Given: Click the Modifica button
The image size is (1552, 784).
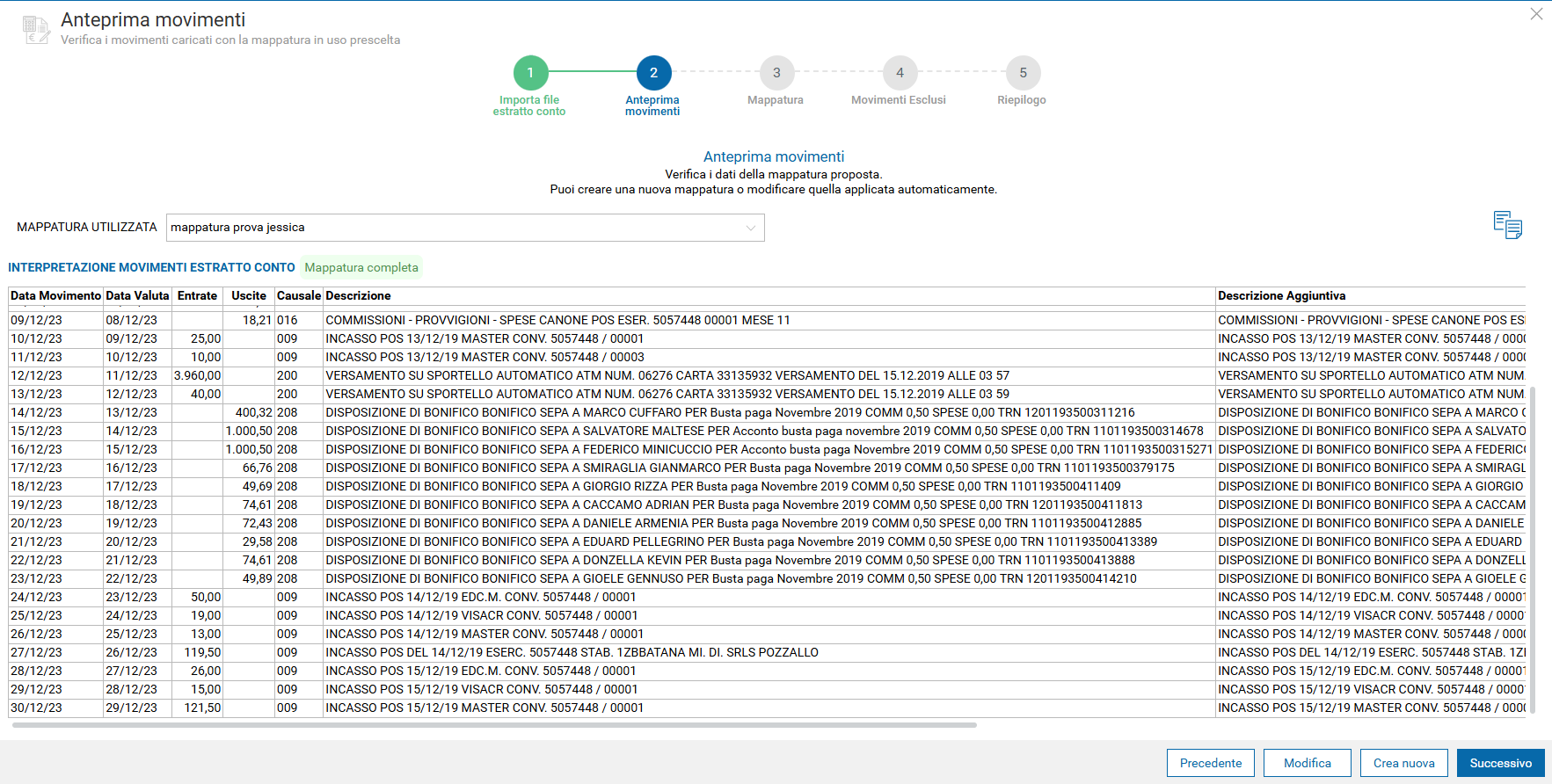Looking at the screenshot, I should tap(1308, 763).
